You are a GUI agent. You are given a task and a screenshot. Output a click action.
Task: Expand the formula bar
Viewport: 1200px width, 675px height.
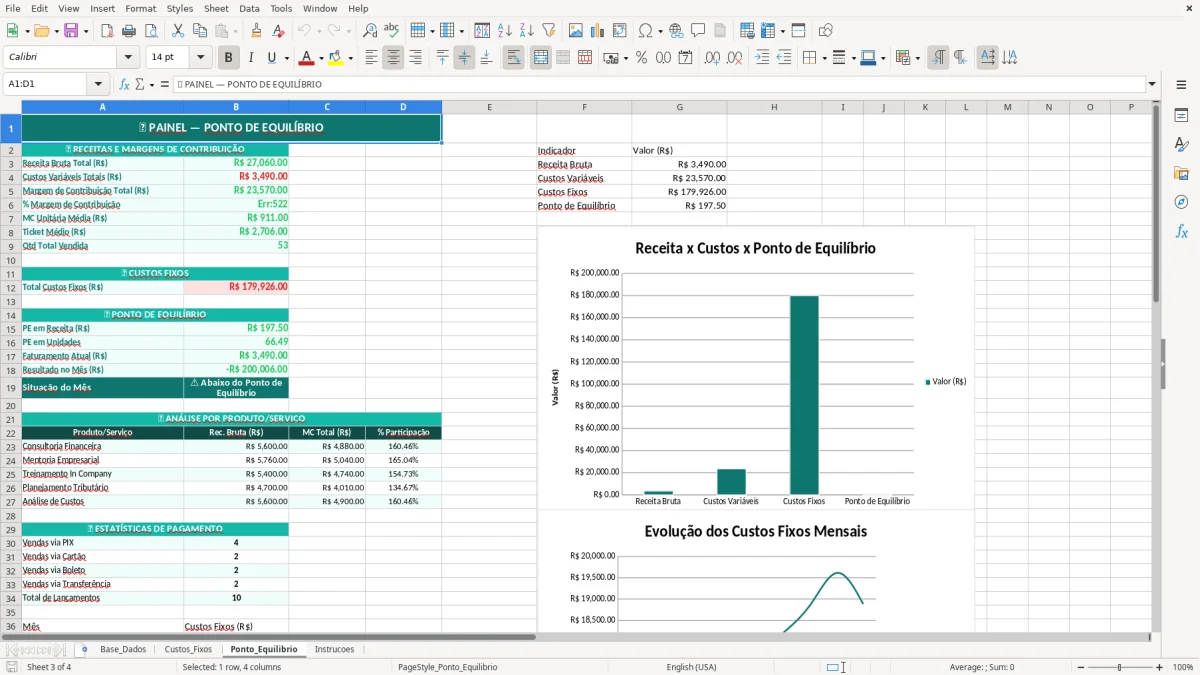[1152, 84]
